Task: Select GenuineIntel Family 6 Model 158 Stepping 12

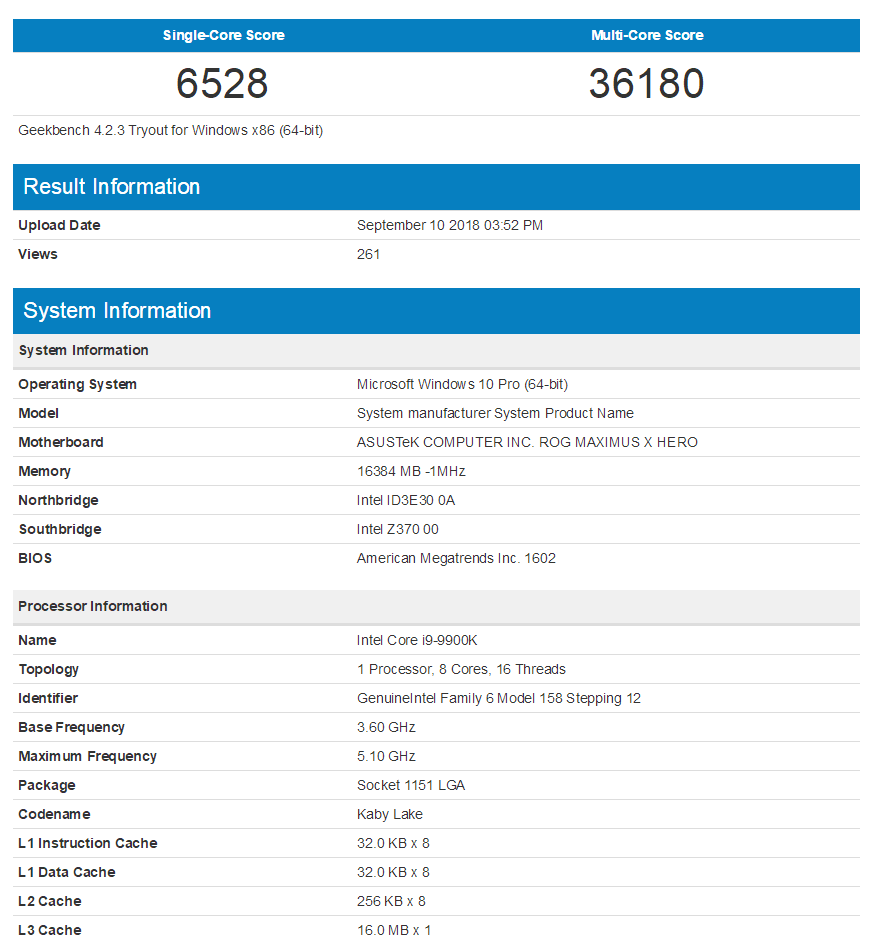Action: pyautogui.click(x=499, y=698)
